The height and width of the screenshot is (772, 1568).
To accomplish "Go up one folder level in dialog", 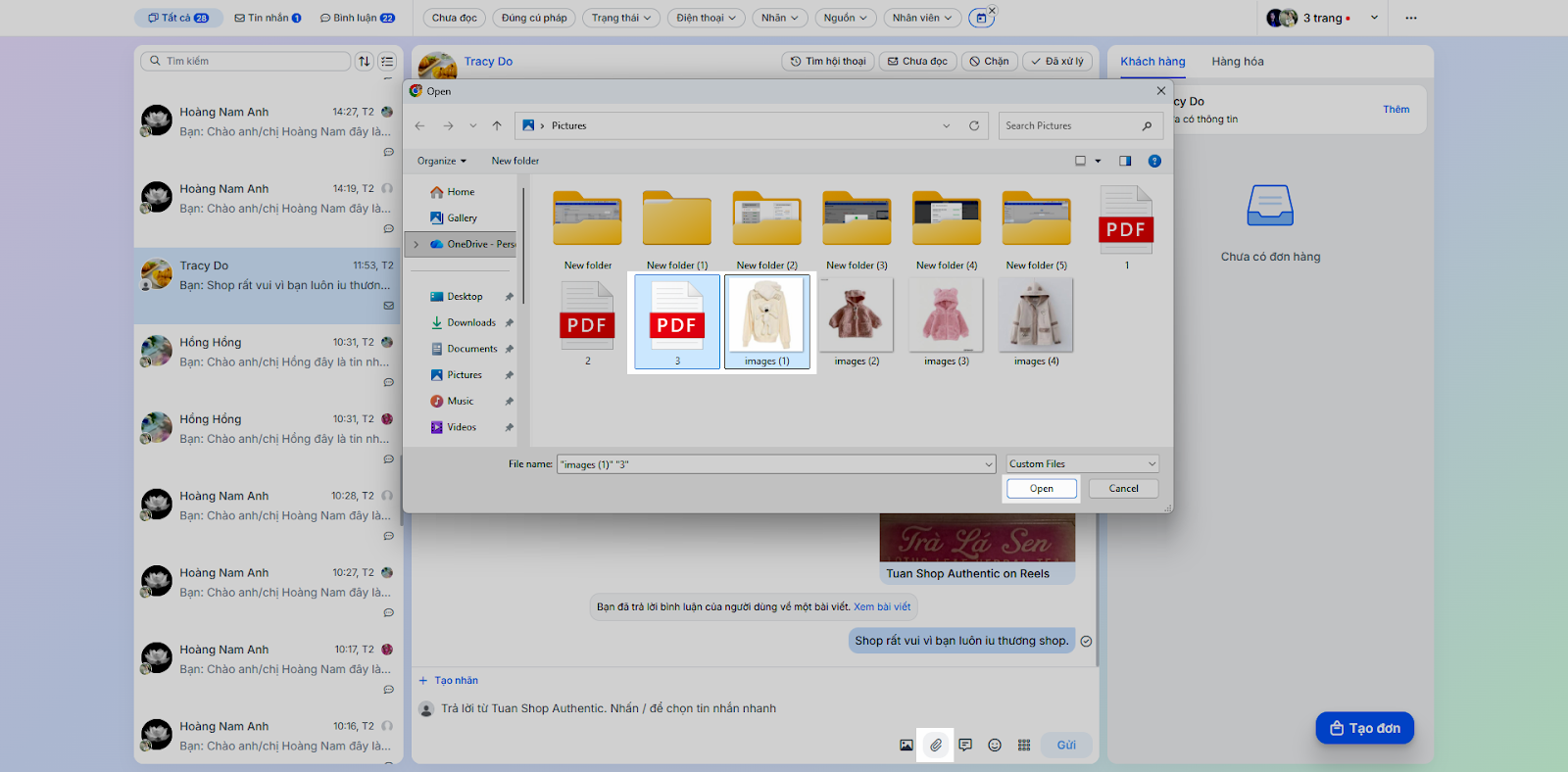I will (497, 125).
